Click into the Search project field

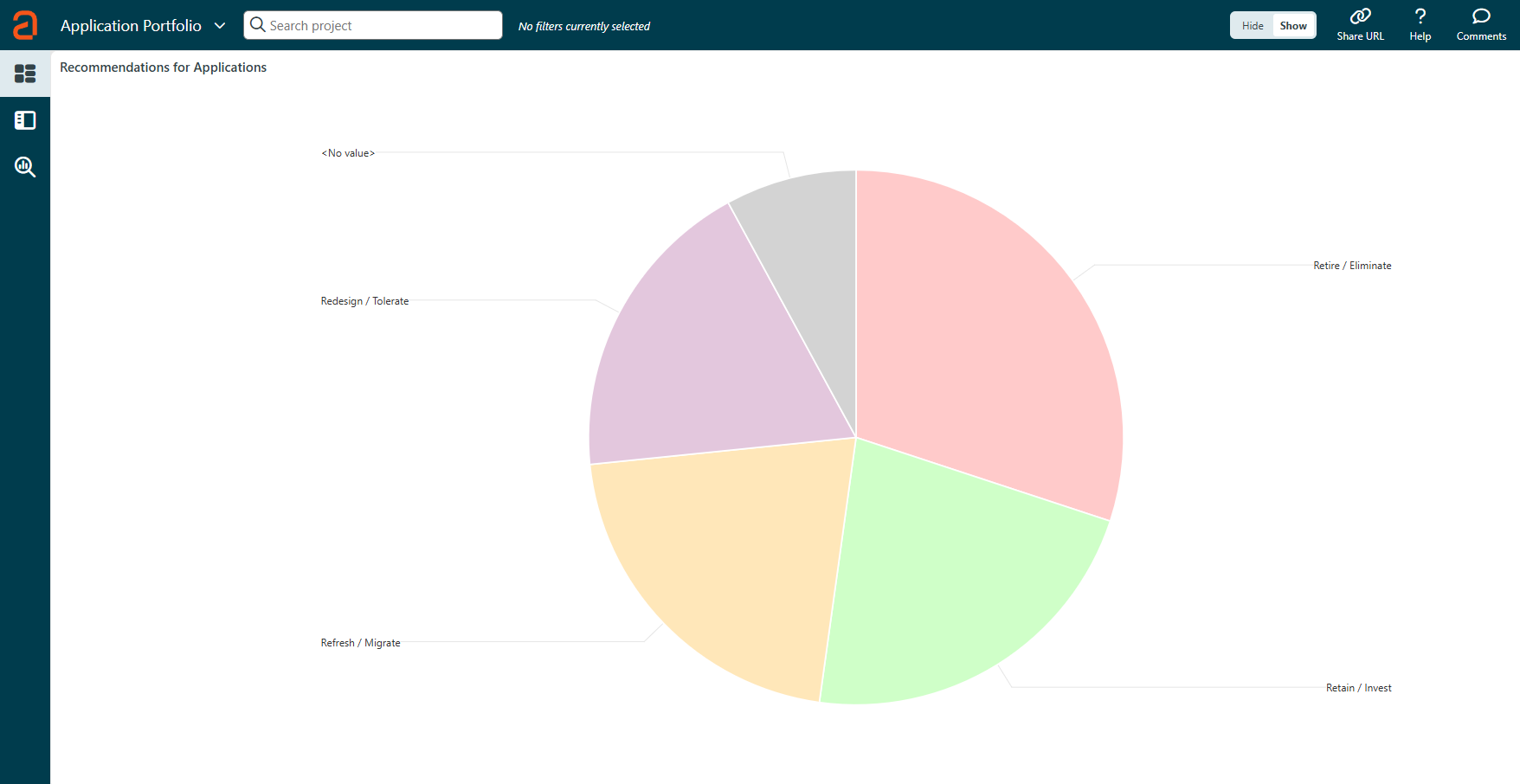(x=381, y=26)
